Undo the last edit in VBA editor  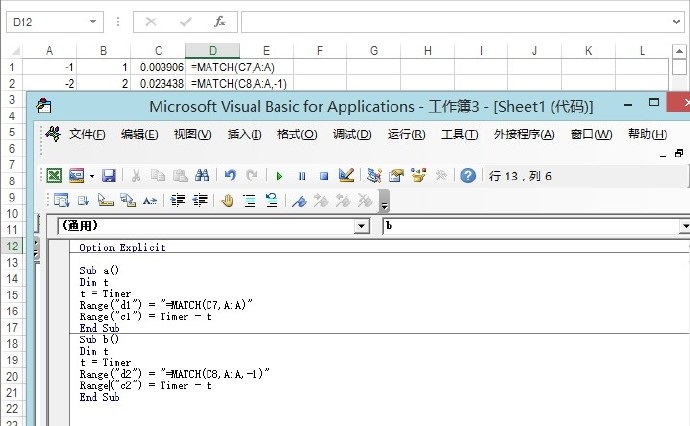coord(230,176)
